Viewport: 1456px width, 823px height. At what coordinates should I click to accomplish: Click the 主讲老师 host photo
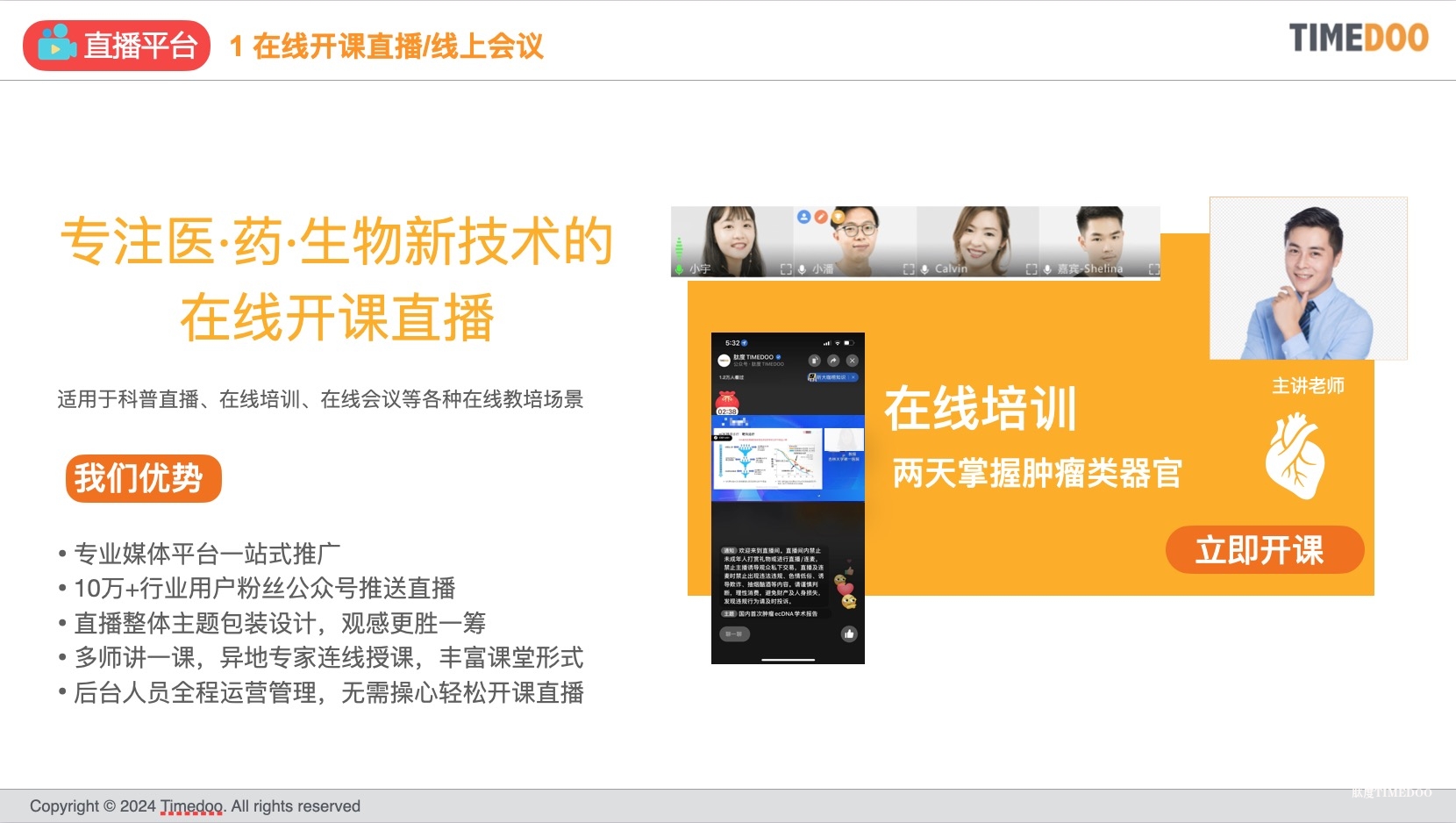point(1309,278)
